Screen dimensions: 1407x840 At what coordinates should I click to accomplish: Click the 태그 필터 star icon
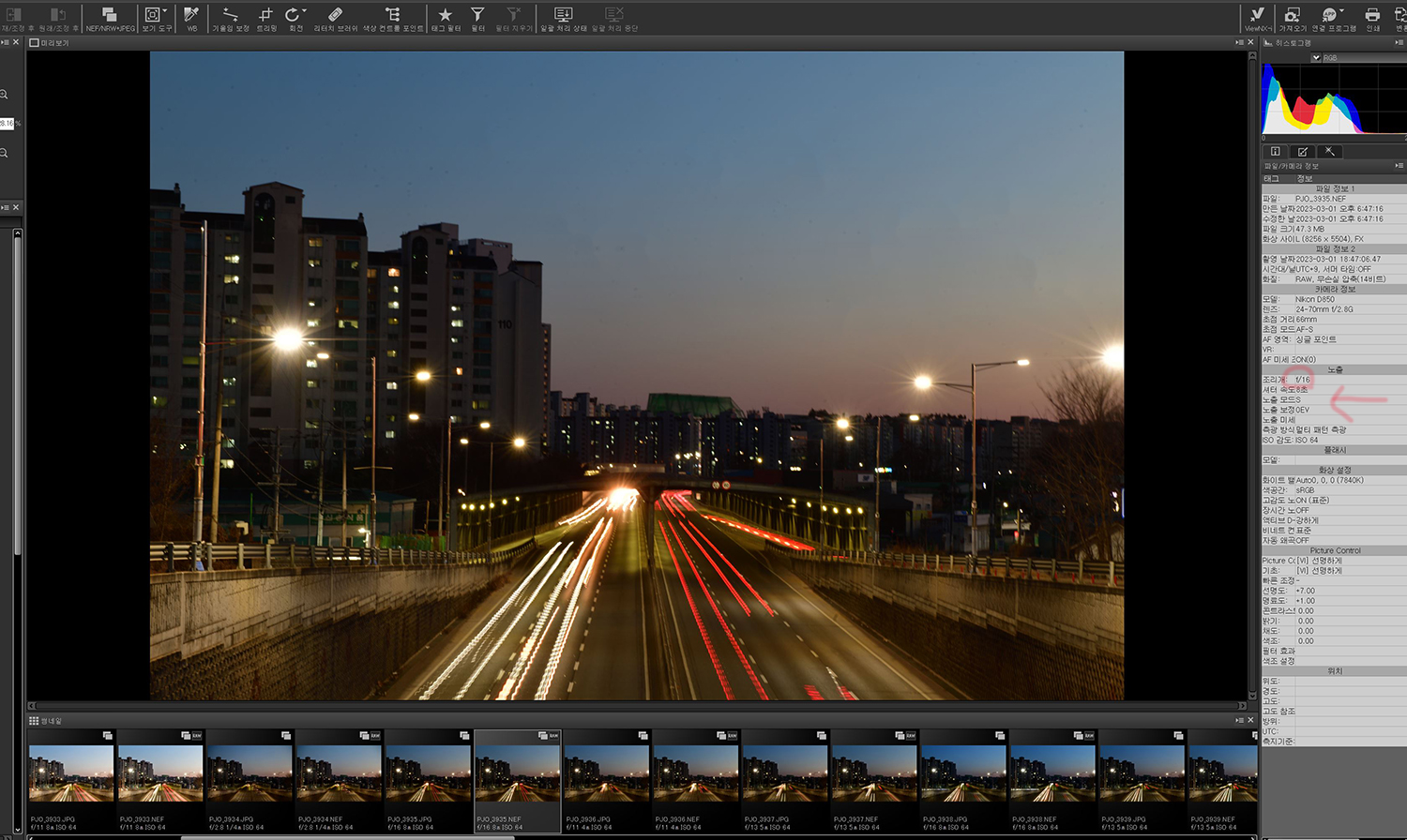click(446, 16)
